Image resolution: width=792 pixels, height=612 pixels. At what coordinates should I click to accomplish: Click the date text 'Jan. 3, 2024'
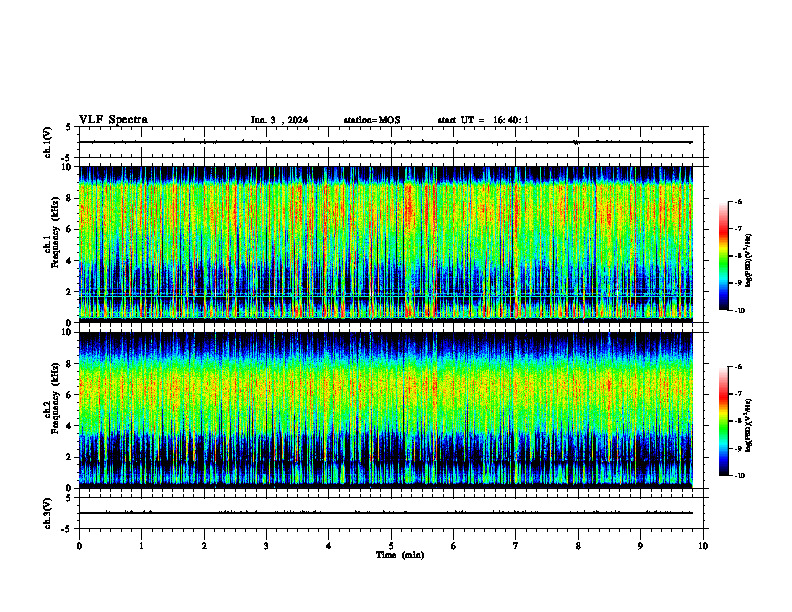click(x=279, y=120)
